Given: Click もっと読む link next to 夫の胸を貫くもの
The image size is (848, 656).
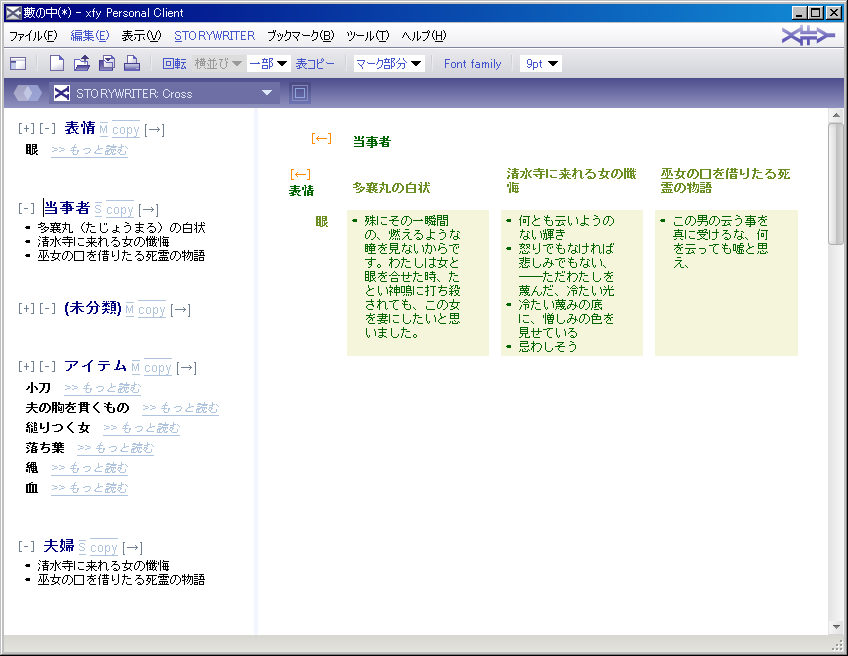Looking at the screenshot, I should pyautogui.click(x=181, y=408).
